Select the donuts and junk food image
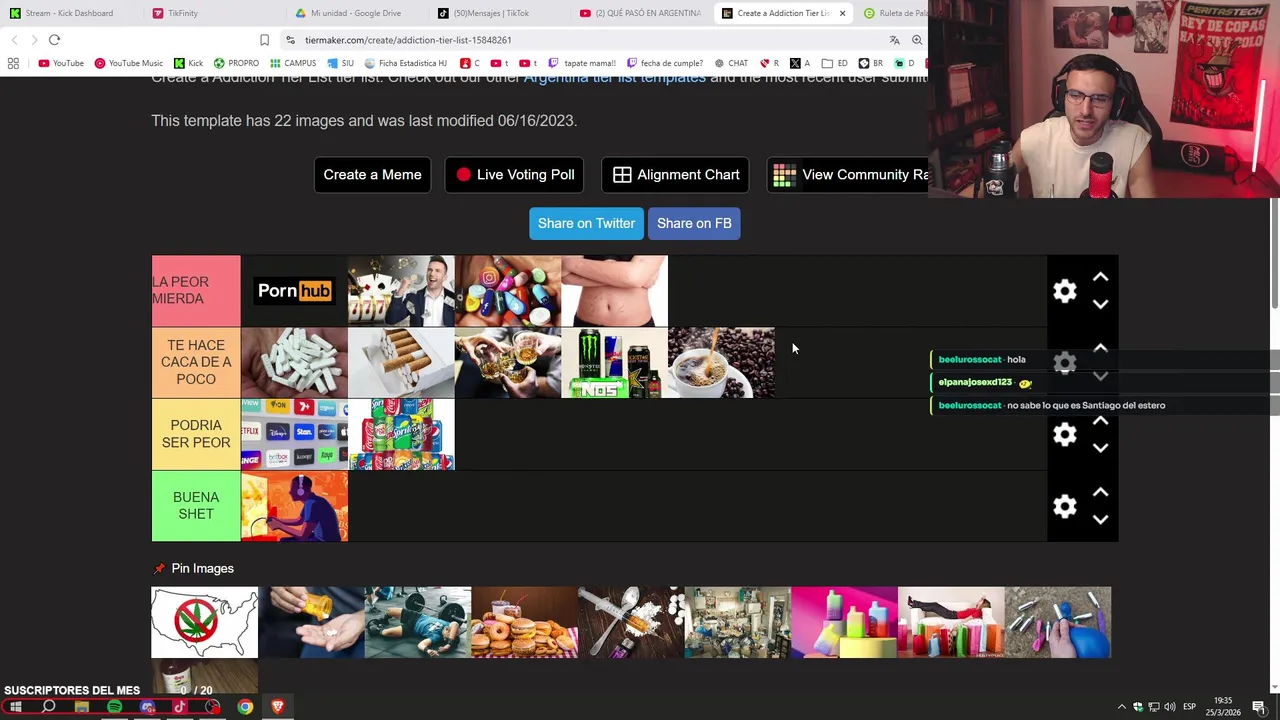Image resolution: width=1280 pixels, height=720 pixels. (525, 622)
